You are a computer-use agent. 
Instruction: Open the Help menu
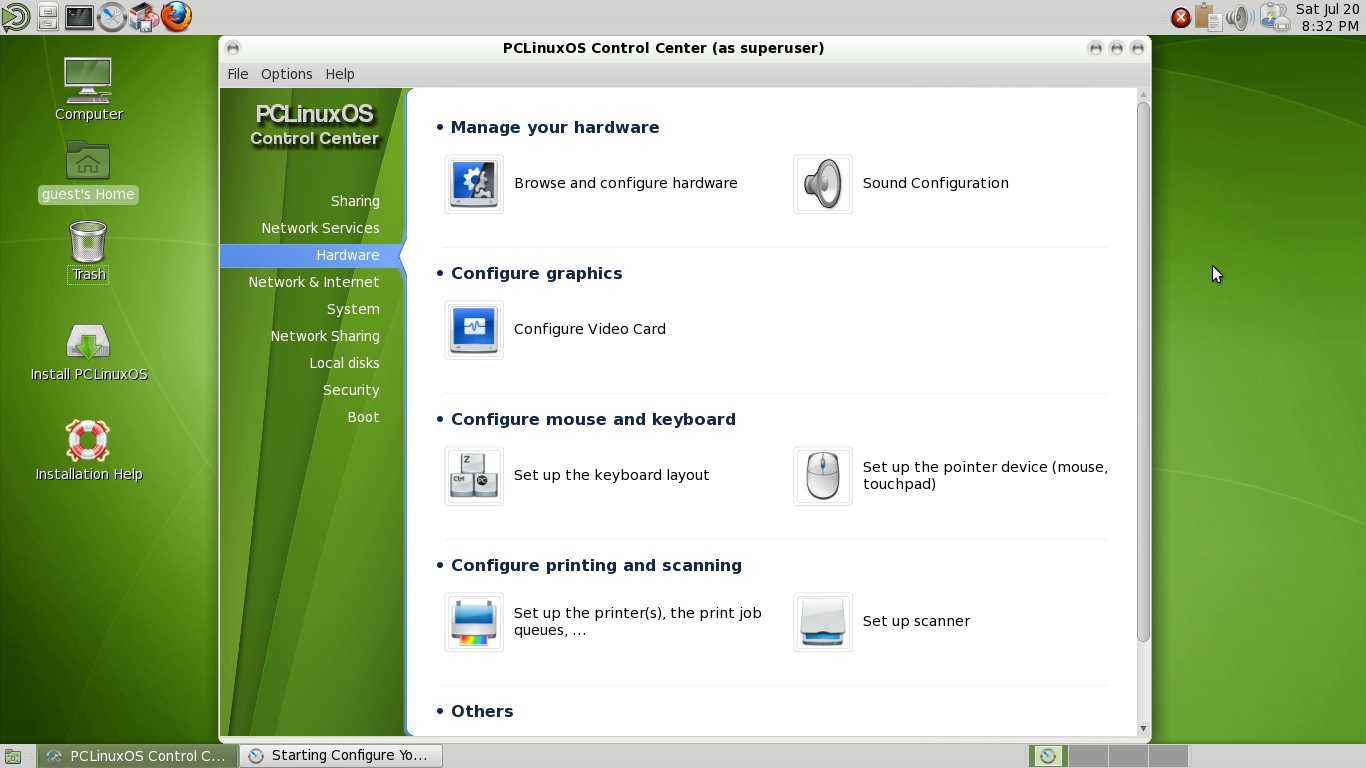(340, 74)
